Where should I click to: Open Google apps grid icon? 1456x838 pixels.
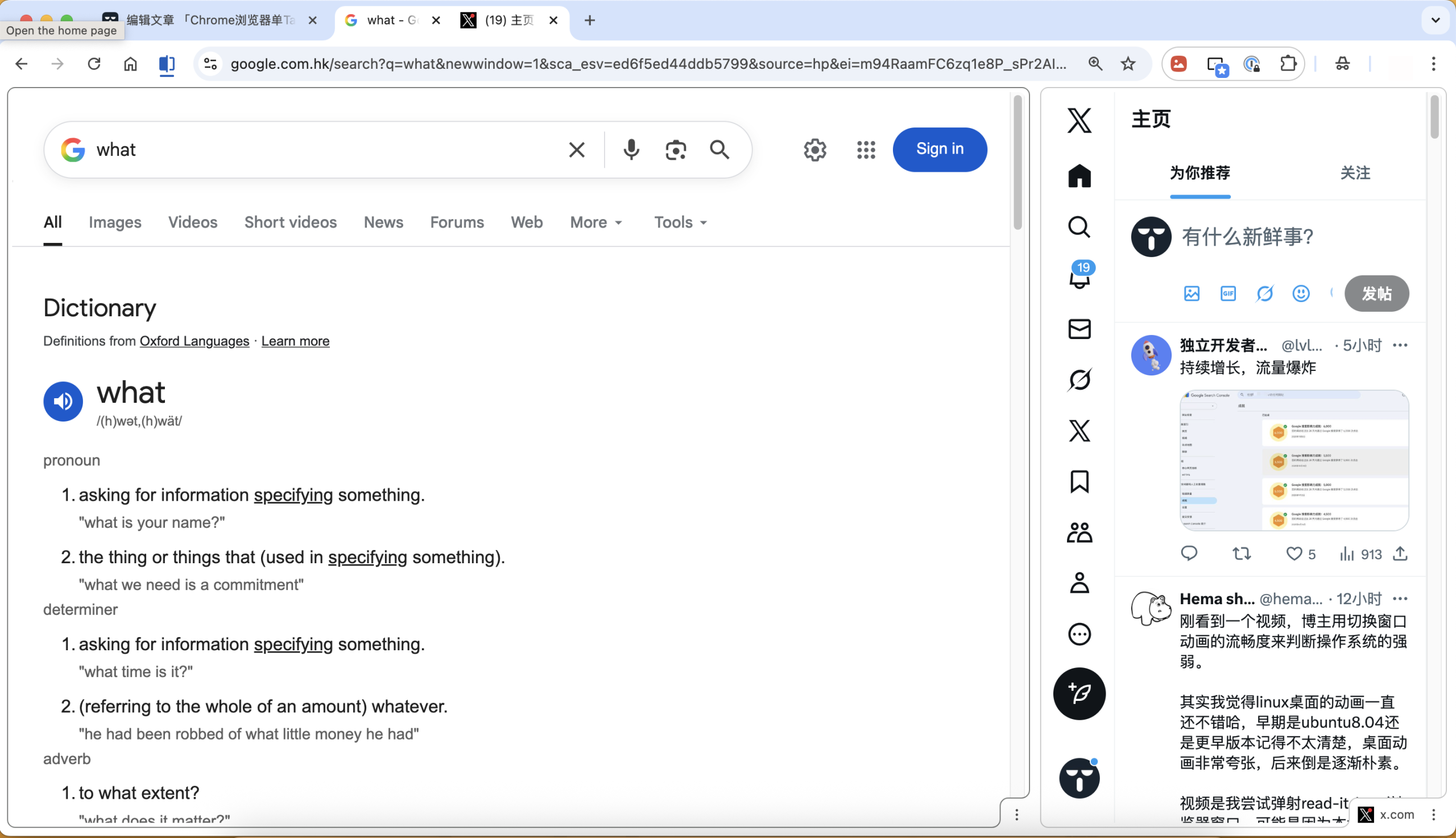click(866, 150)
